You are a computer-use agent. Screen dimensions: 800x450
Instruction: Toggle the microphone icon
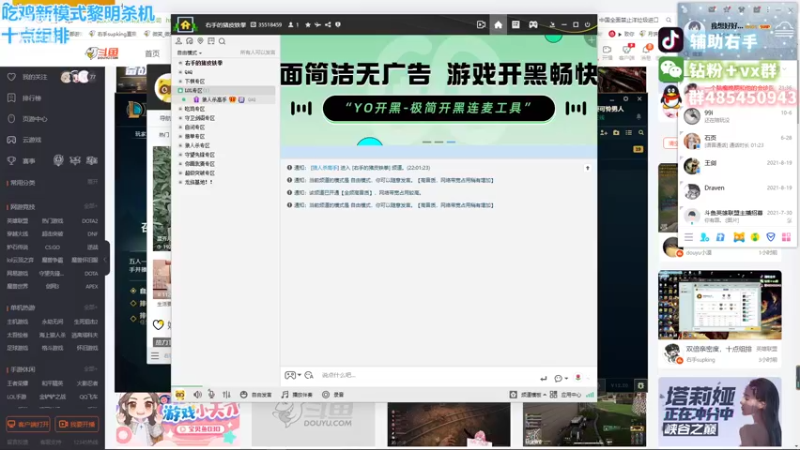click(x=211, y=394)
